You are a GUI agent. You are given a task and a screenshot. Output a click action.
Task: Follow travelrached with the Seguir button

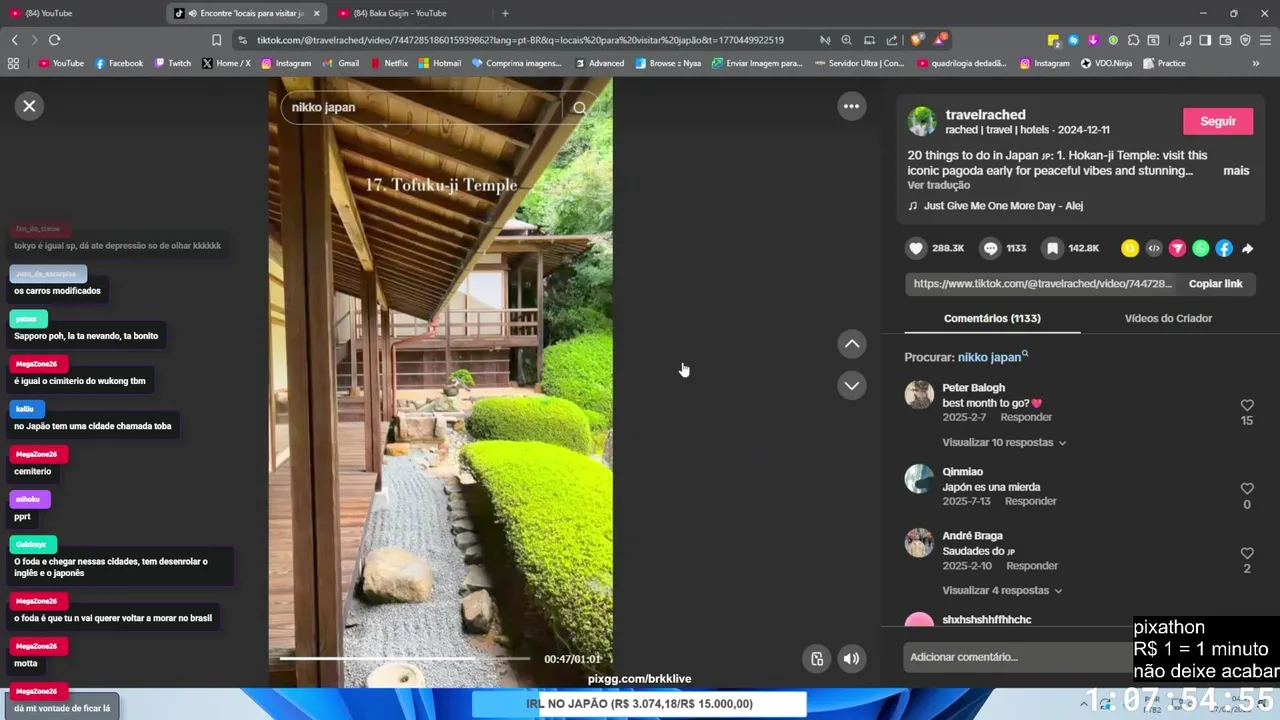point(1218,121)
